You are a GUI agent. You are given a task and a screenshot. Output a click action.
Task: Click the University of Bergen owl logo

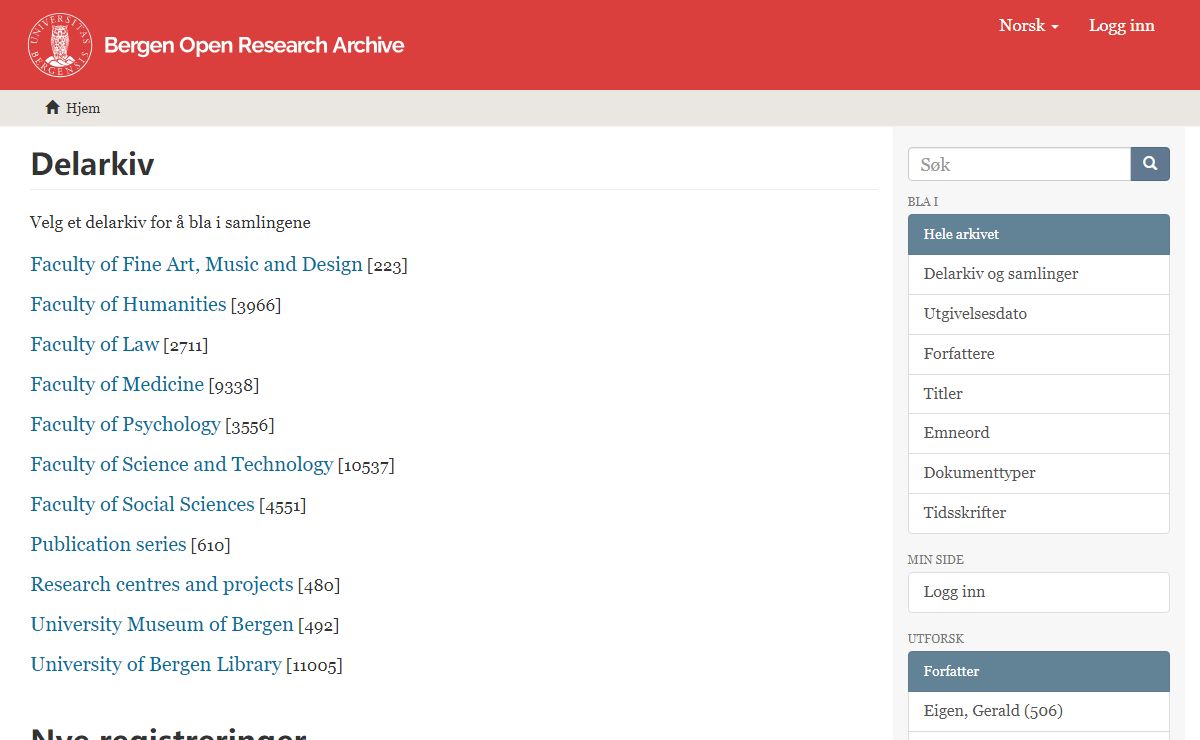click(x=59, y=45)
